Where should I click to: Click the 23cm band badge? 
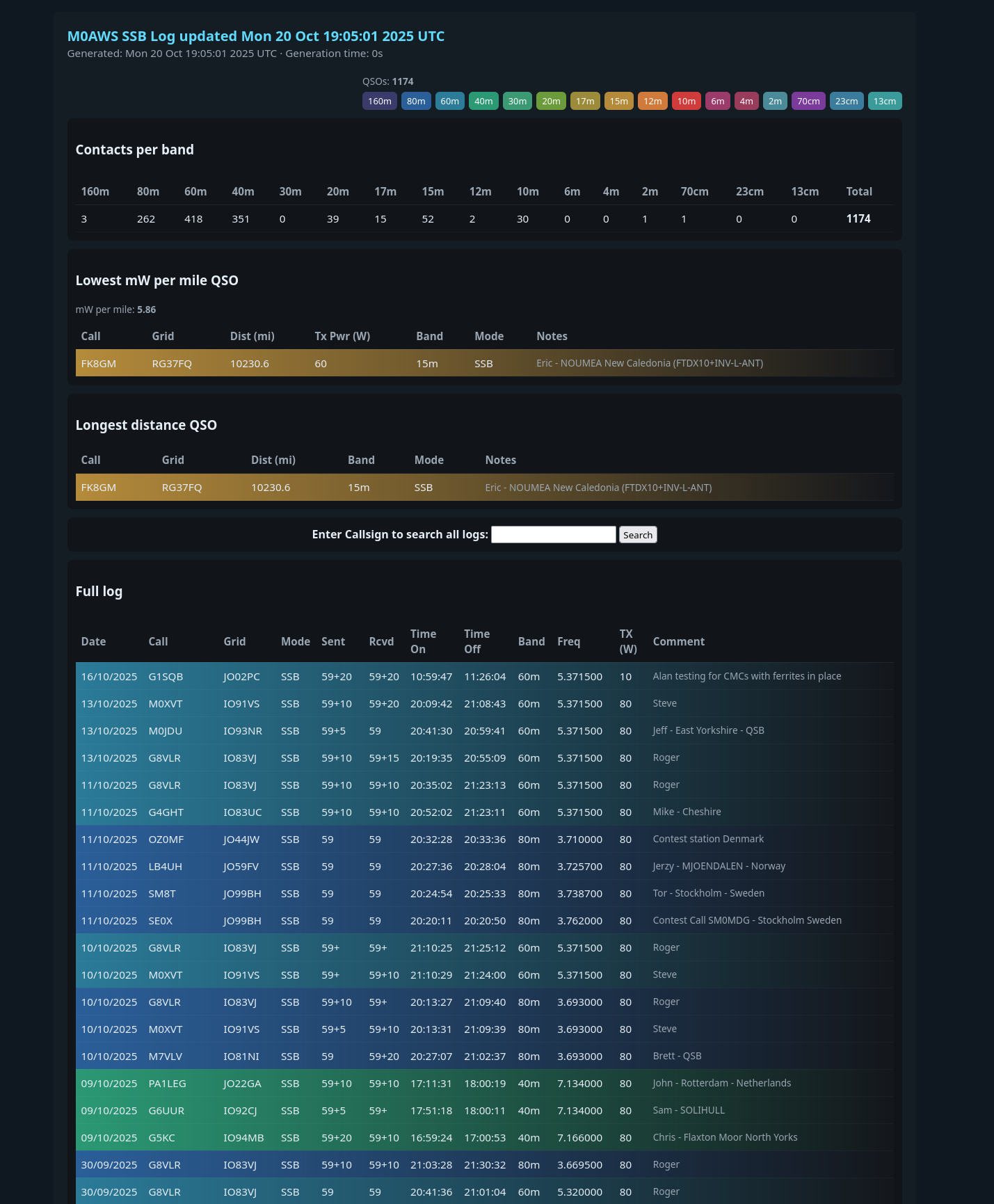coord(847,101)
